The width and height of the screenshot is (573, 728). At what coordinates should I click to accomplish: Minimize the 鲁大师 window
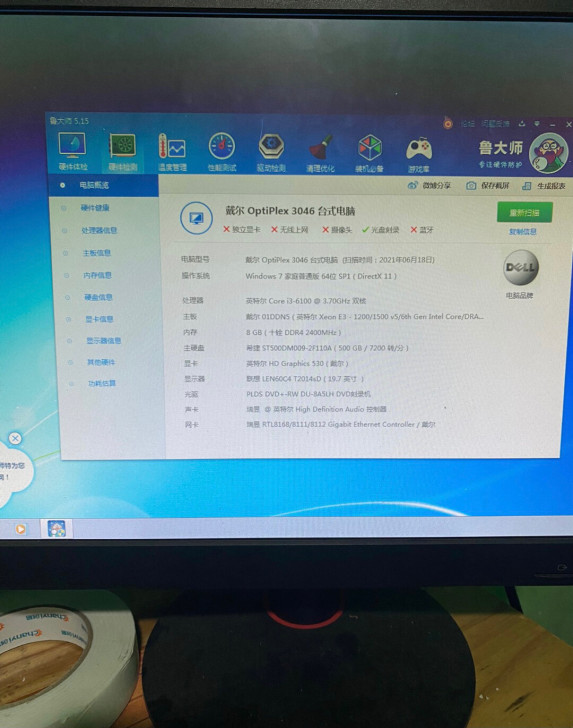[553, 124]
